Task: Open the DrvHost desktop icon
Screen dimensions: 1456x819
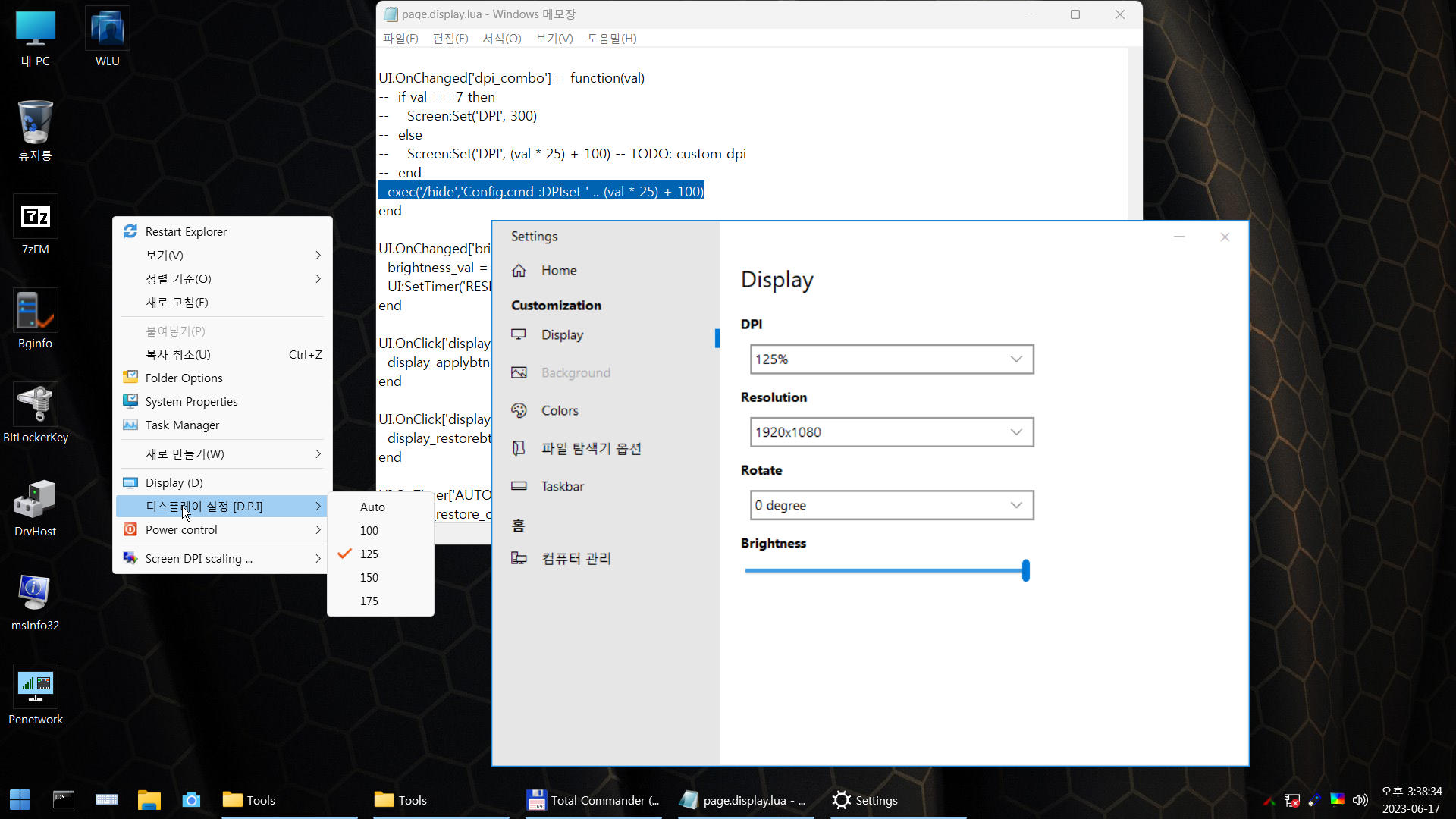Action: (x=35, y=507)
